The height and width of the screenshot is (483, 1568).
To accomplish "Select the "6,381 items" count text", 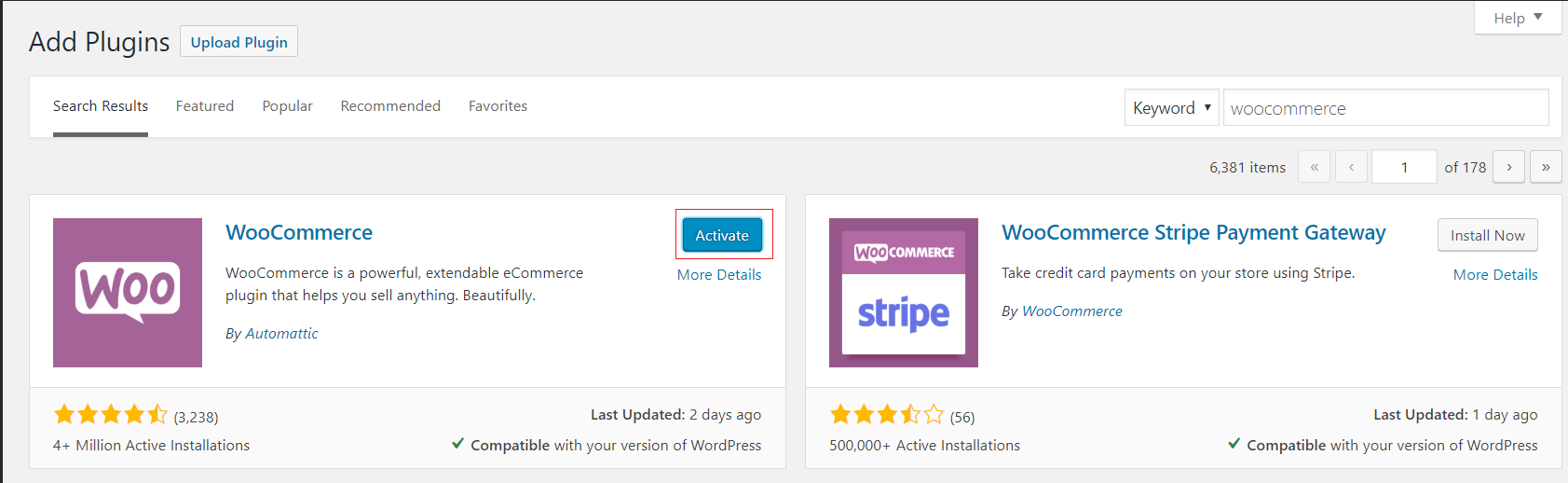I will click(x=1248, y=168).
